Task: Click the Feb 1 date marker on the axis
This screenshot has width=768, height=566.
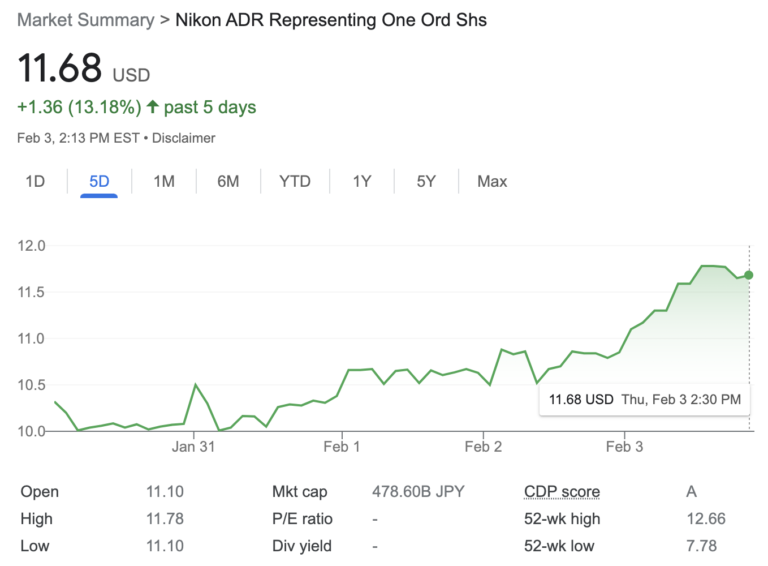Action: (x=342, y=447)
